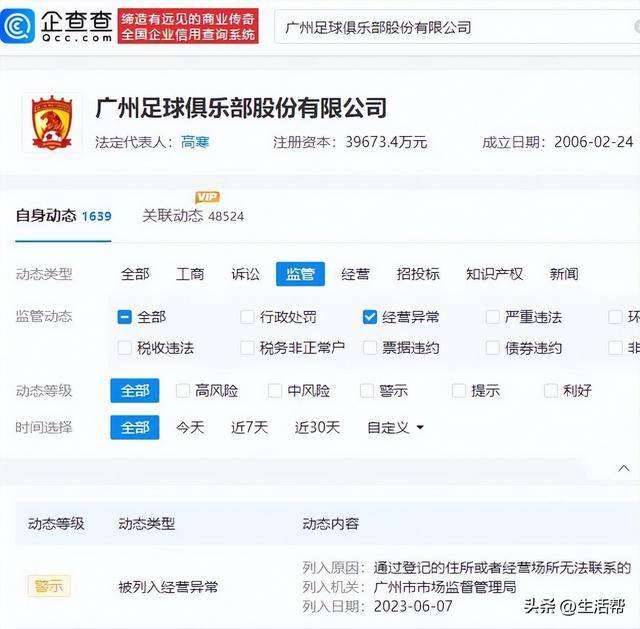
Task: Uncheck the 经营异常 checkbox
Action: [x=370, y=317]
